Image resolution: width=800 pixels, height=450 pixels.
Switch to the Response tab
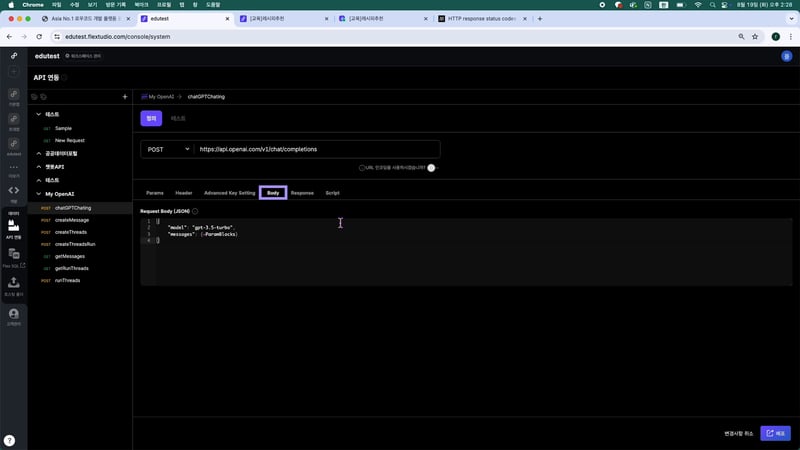(302, 192)
